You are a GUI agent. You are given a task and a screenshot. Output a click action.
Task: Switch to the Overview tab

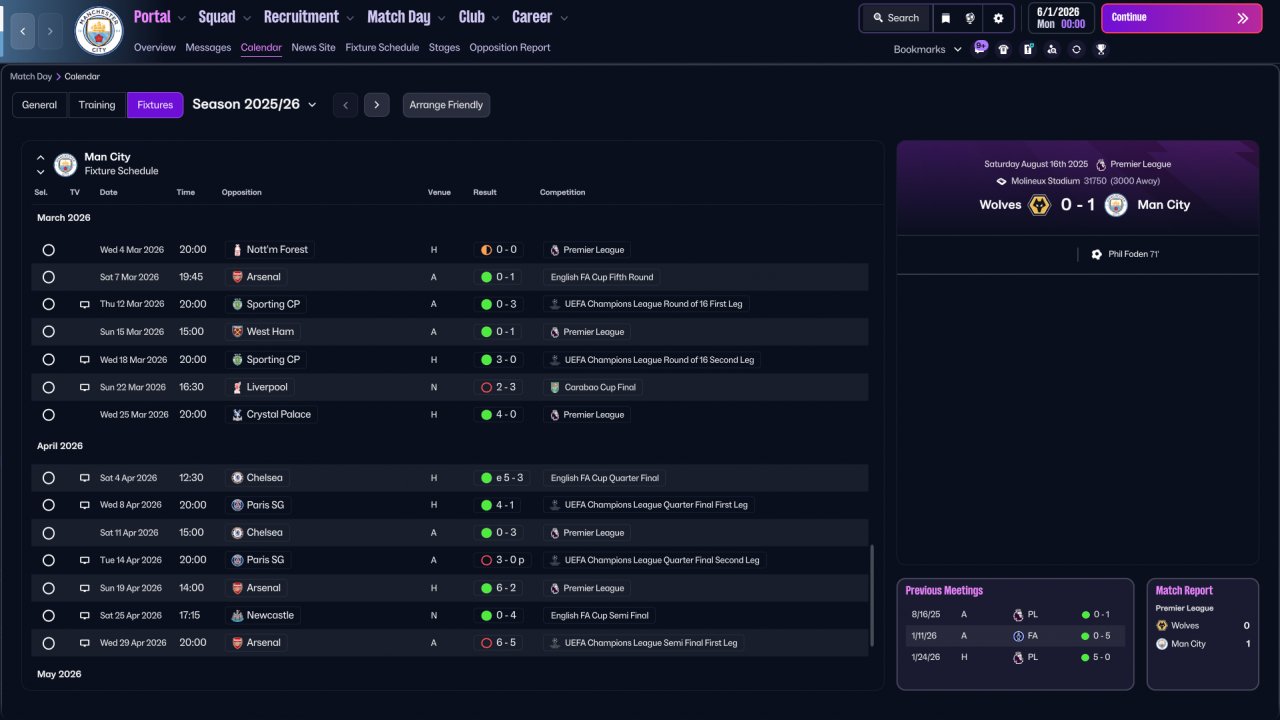(x=154, y=48)
